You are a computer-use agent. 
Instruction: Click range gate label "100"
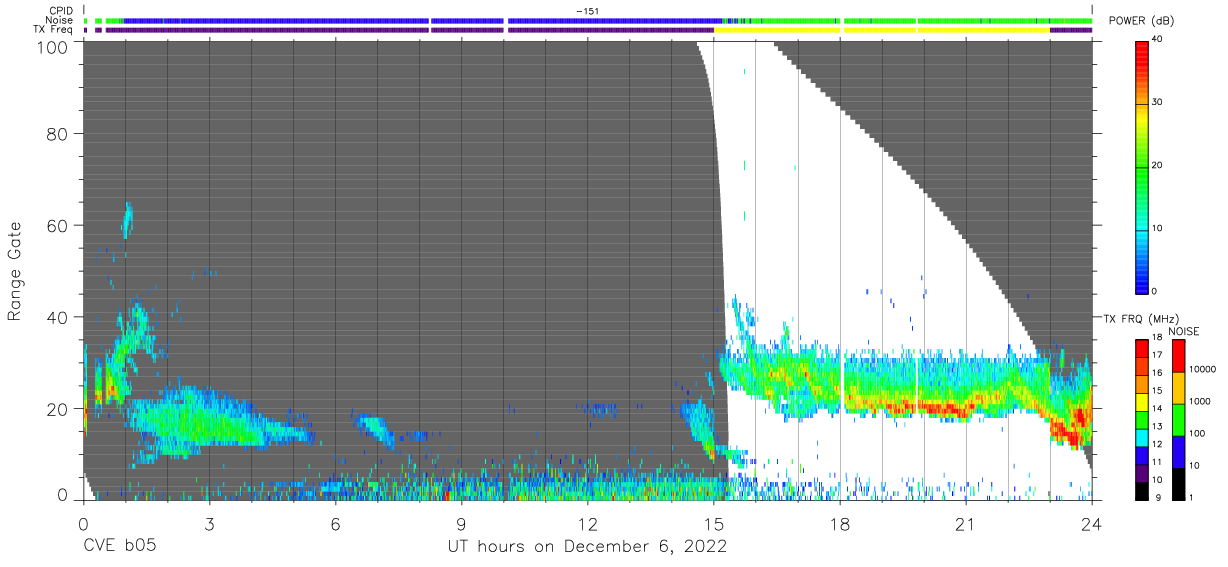point(53,47)
